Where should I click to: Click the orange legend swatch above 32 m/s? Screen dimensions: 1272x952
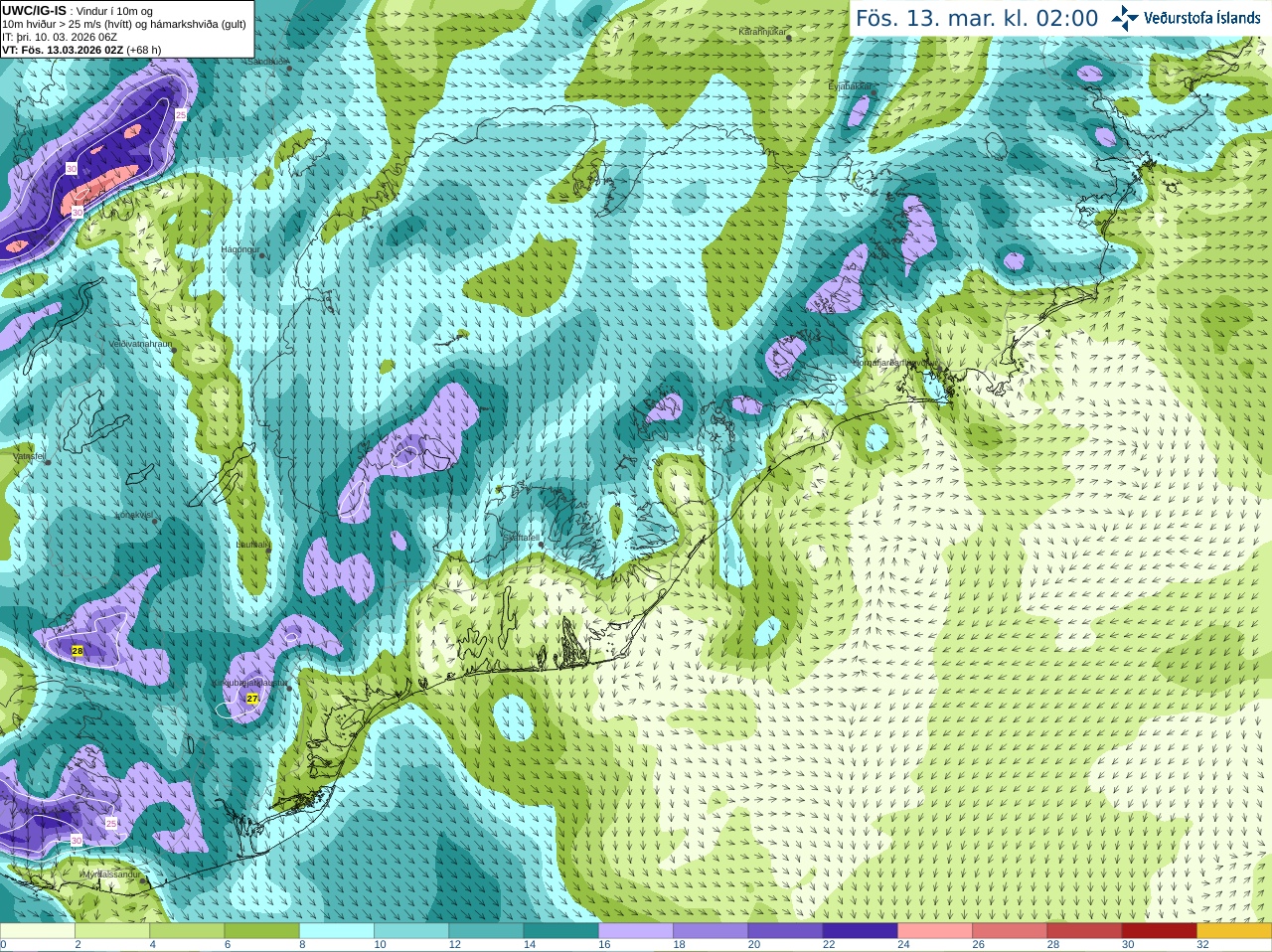pos(1234,931)
